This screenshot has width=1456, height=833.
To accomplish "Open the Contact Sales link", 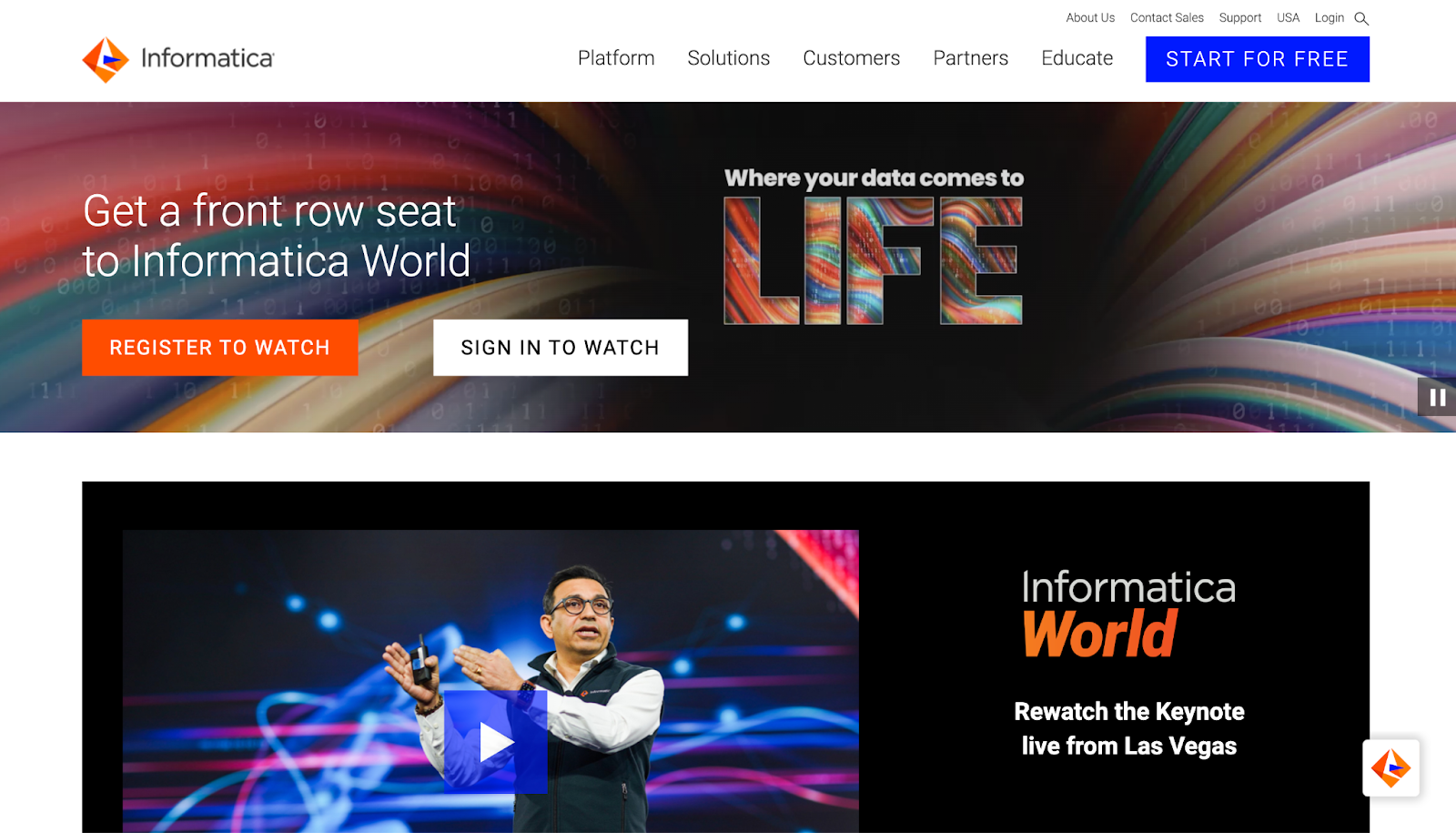I will pos(1167,17).
